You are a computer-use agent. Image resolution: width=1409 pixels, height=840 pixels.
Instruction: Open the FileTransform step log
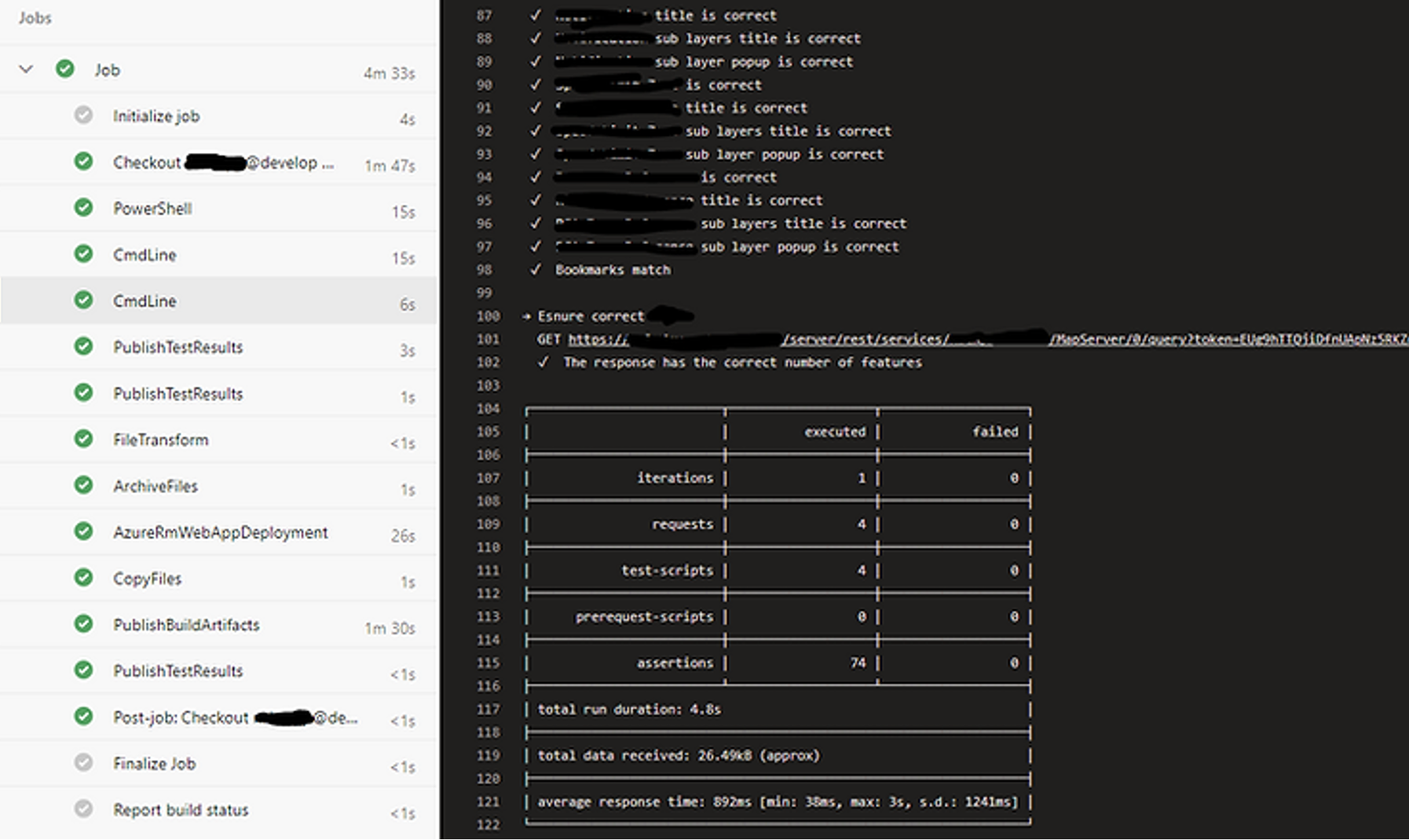click(219, 440)
